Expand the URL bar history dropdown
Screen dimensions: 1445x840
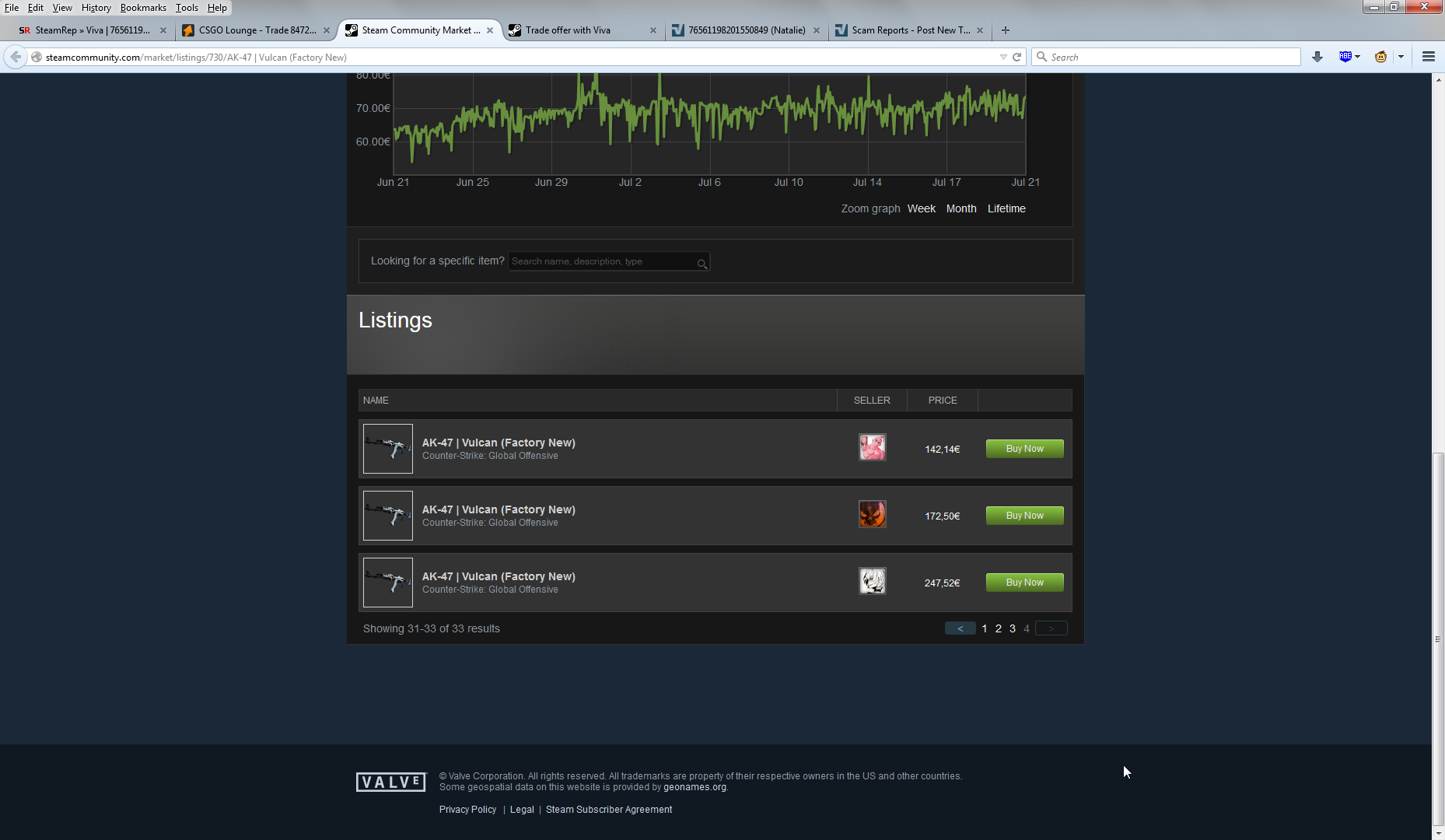[1002, 57]
